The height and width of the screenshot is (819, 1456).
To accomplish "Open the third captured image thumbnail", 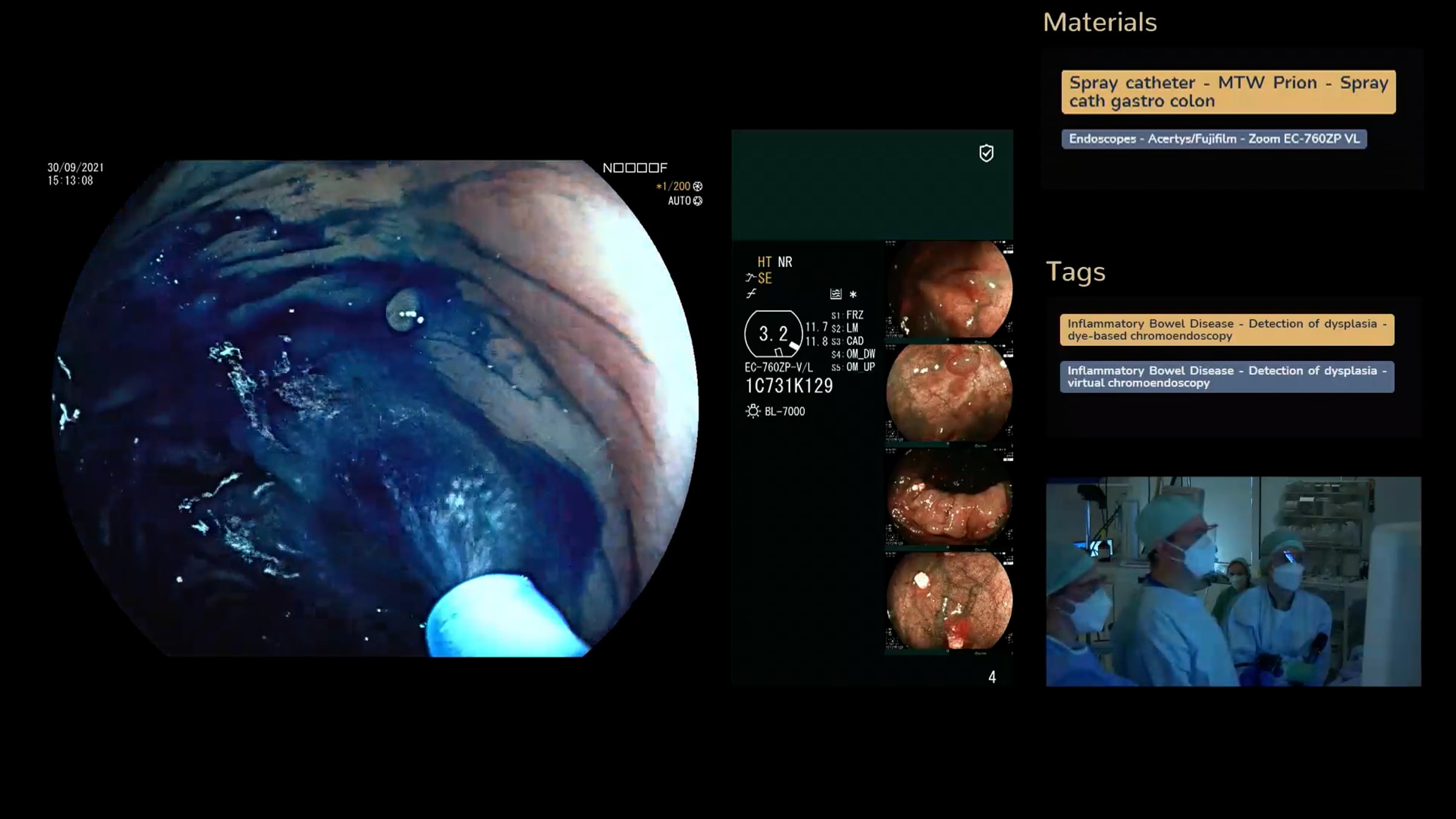I will point(949,497).
